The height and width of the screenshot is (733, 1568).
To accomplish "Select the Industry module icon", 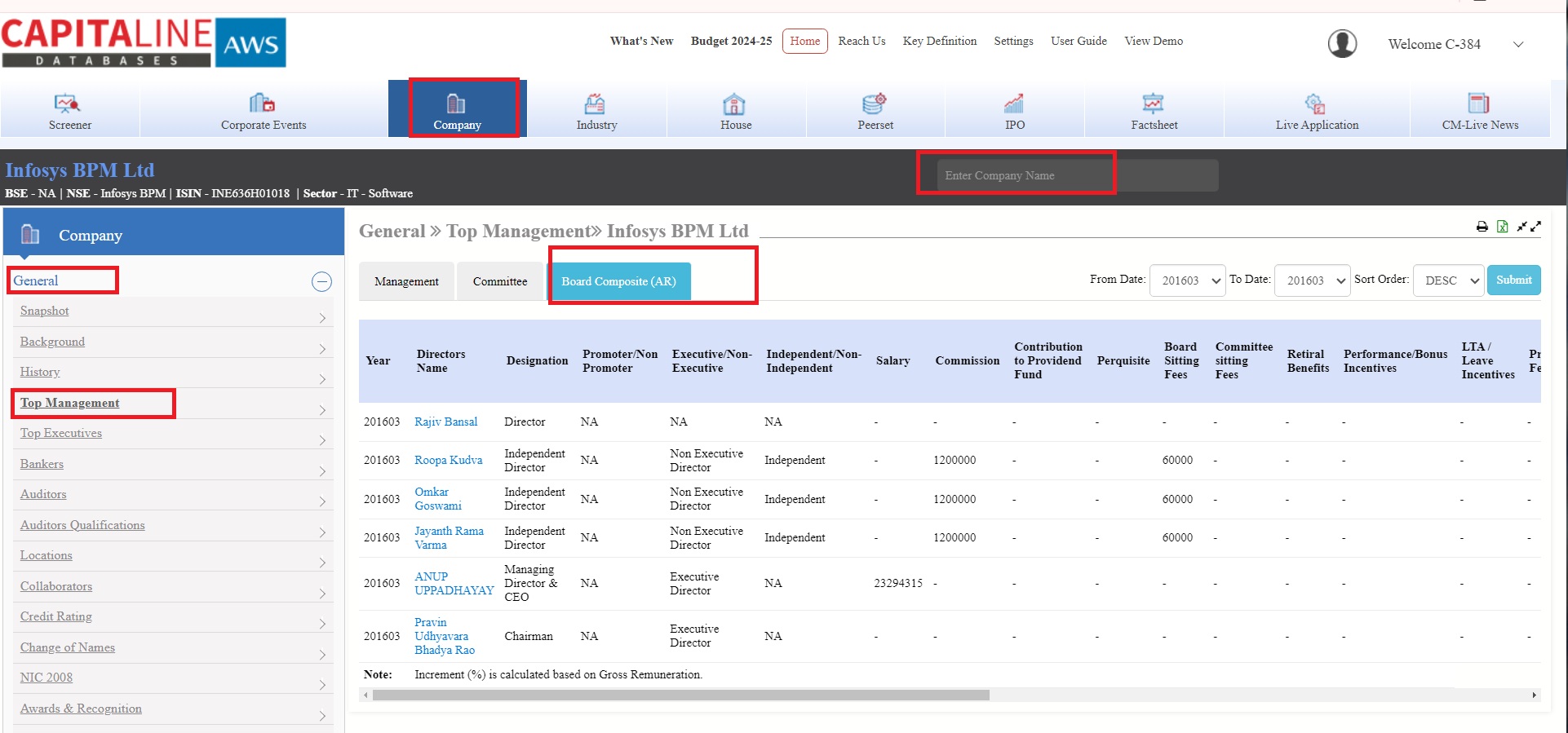I will [x=595, y=104].
